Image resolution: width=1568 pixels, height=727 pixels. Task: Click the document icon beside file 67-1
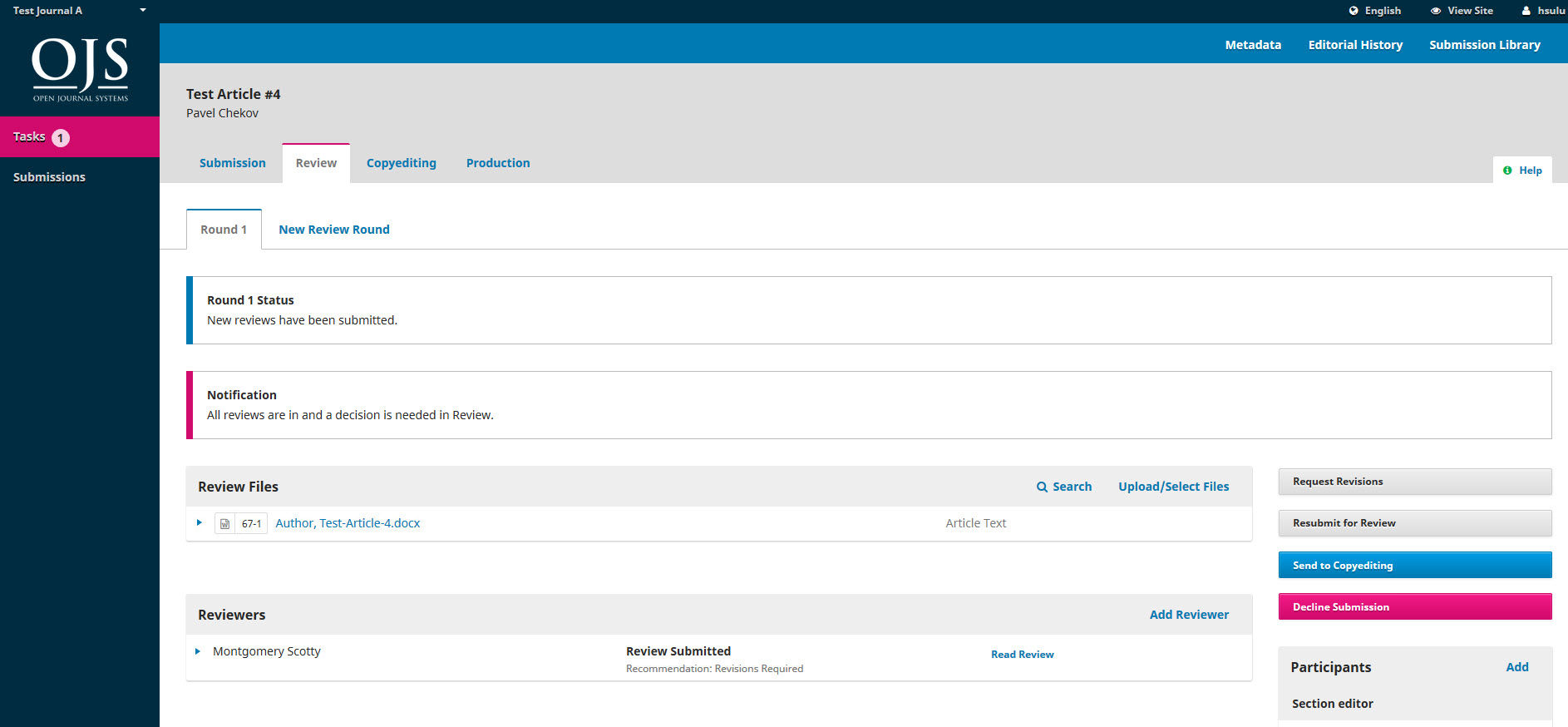point(224,524)
